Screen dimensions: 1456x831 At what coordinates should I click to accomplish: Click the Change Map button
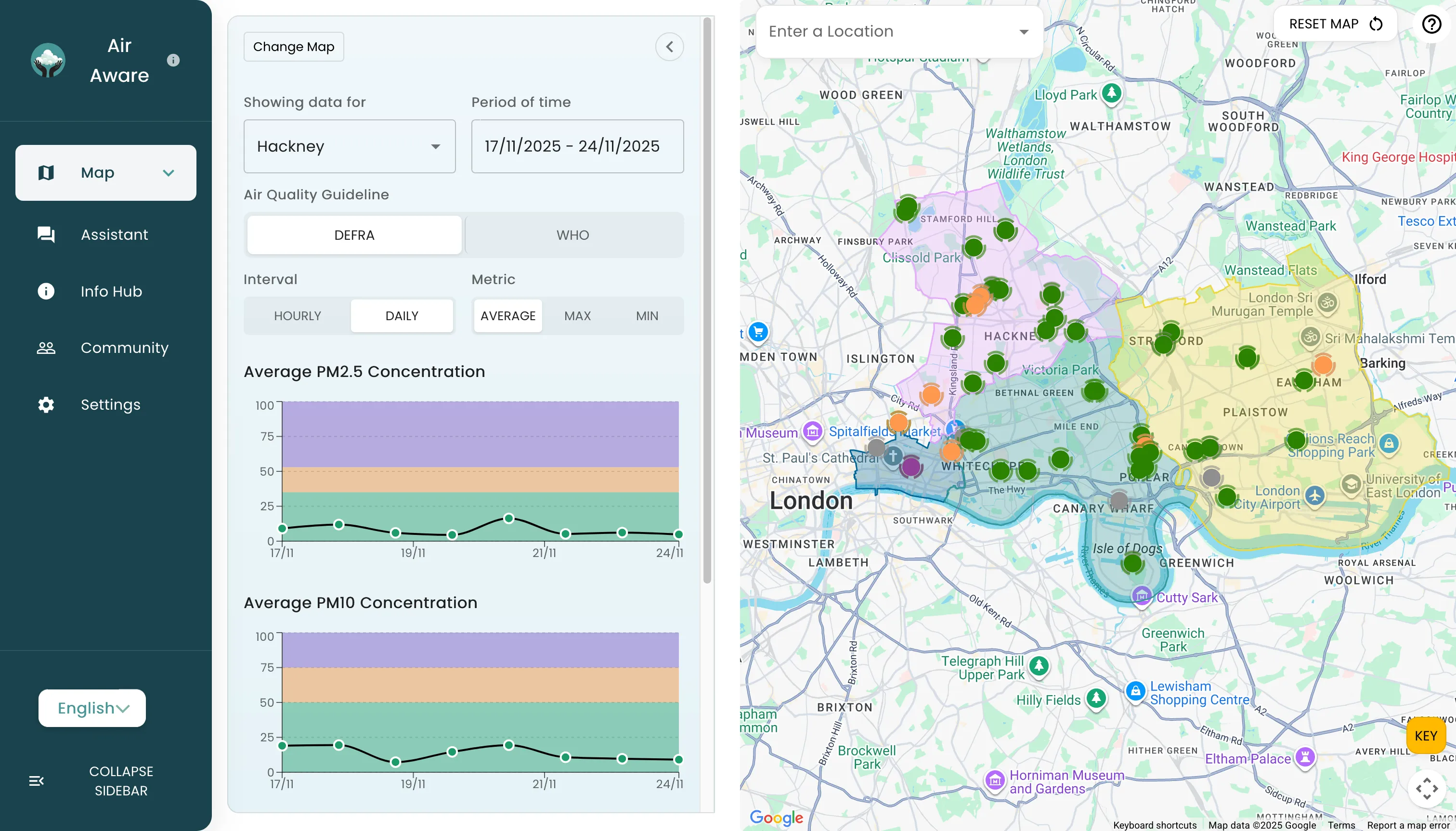(293, 47)
